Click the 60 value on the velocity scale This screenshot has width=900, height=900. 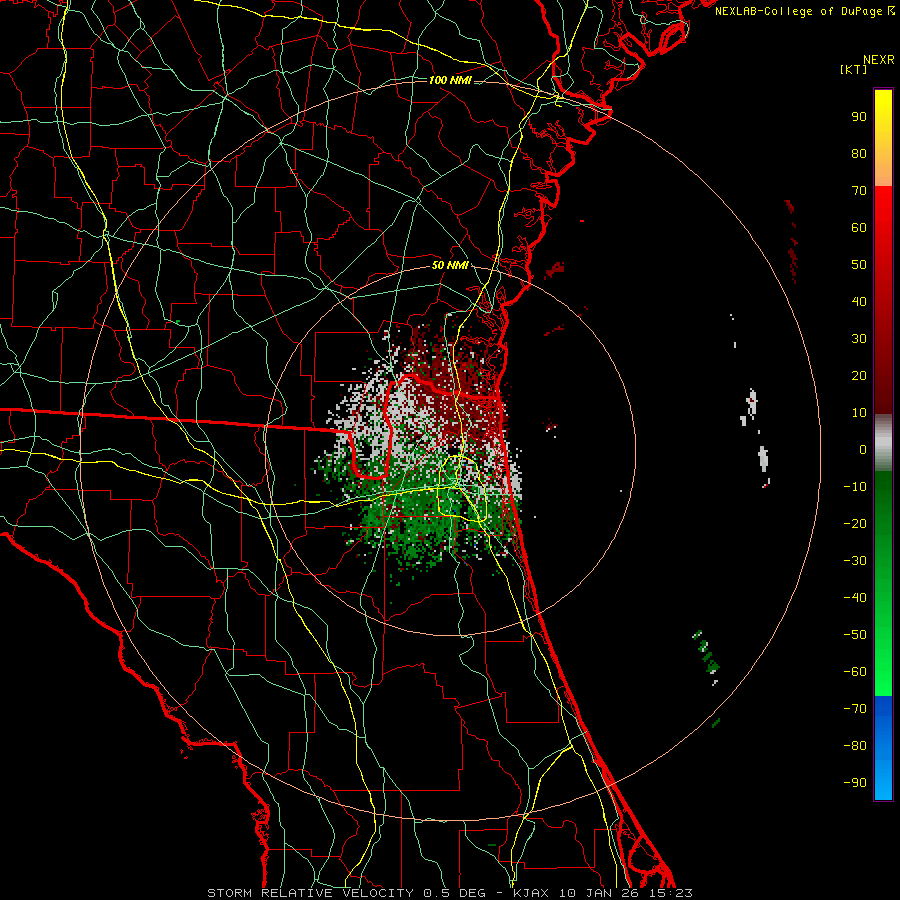coord(859,228)
